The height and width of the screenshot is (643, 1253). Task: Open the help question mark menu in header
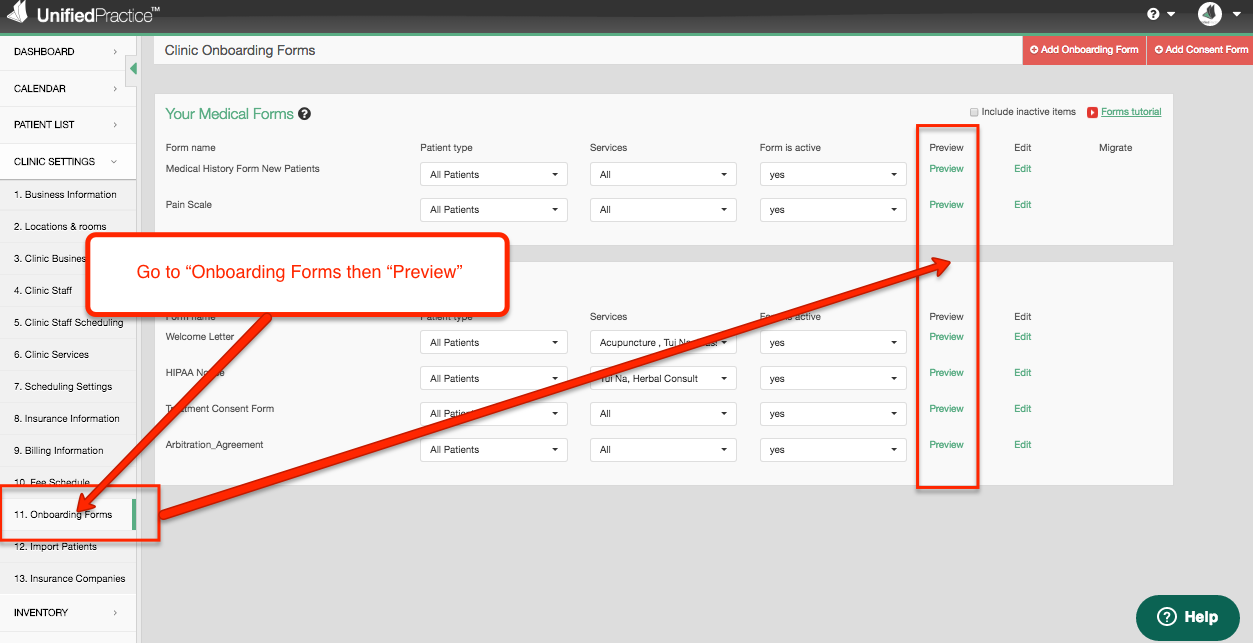click(x=1159, y=14)
